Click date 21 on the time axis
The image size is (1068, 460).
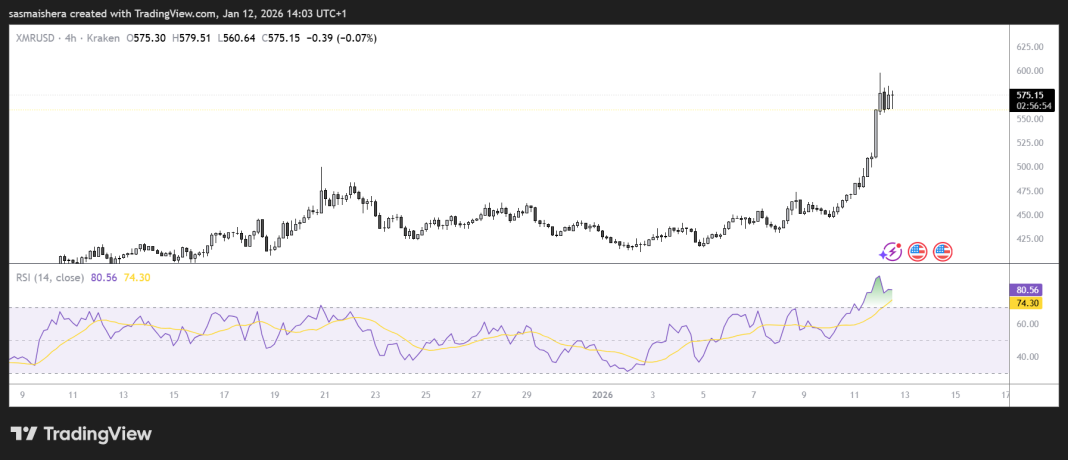[325, 395]
